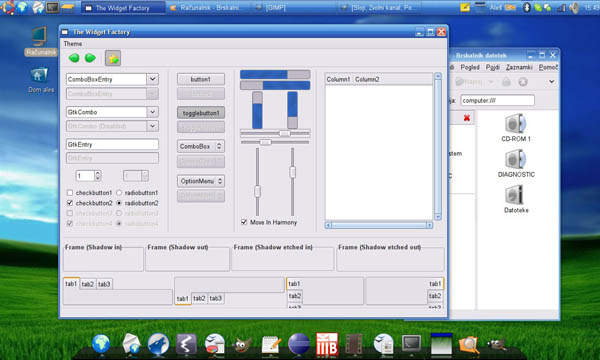Switch to tab2 in top-left notebook
The width and height of the screenshot is (600, 360).
pyautogui.click(x=88, y=284)
